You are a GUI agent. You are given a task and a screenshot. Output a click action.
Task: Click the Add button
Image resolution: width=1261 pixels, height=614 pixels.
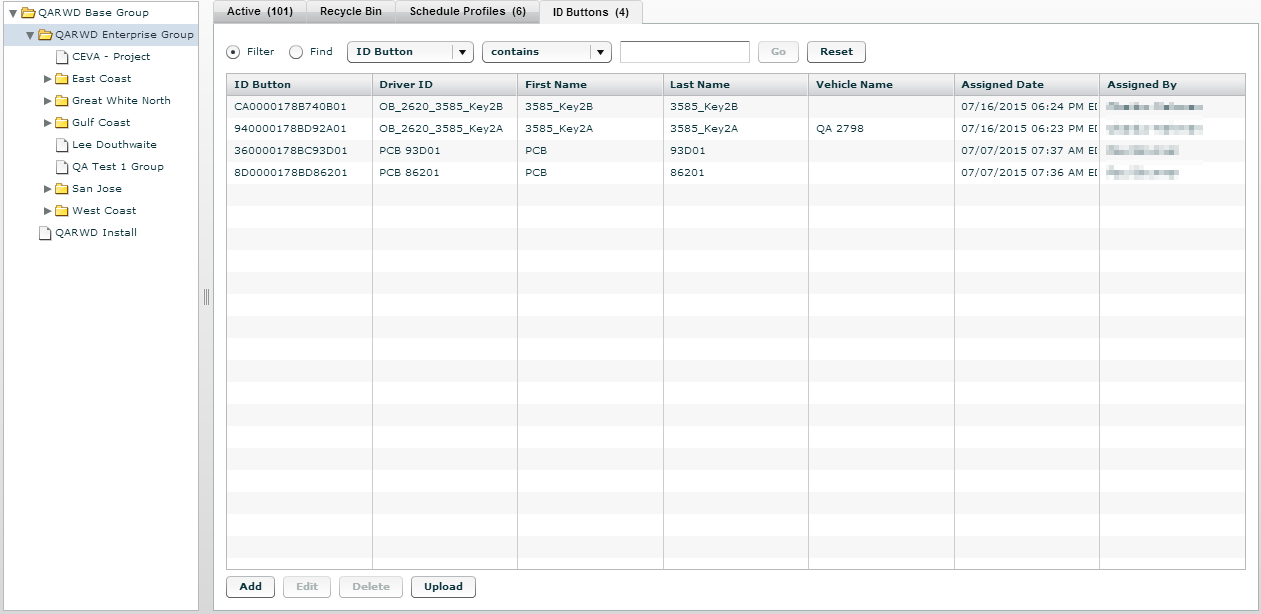[x=250, y=587]
